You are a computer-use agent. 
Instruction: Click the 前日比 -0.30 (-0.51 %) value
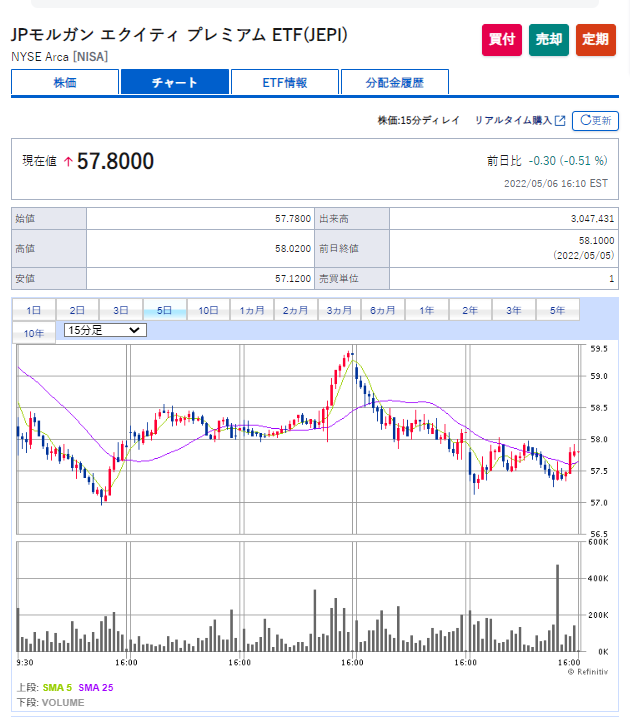568,161
